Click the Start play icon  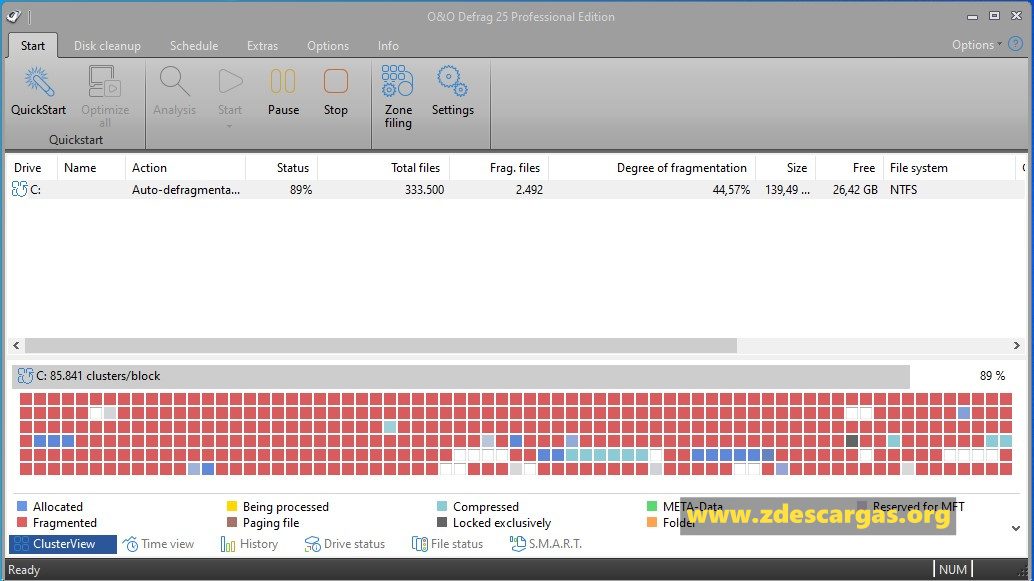(230, 82)
